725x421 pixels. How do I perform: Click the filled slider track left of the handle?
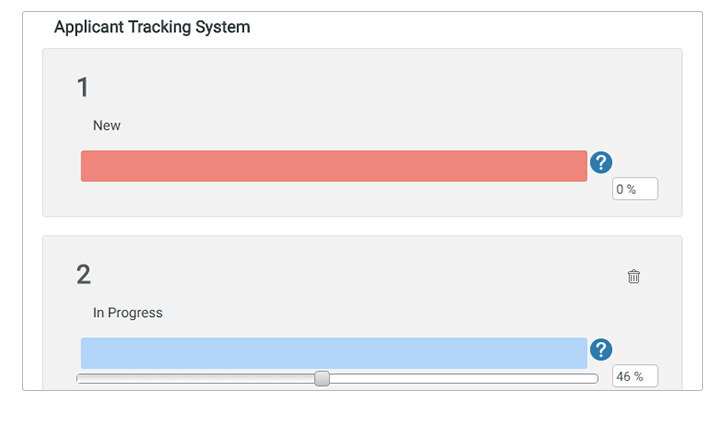[x=196, y=379]
